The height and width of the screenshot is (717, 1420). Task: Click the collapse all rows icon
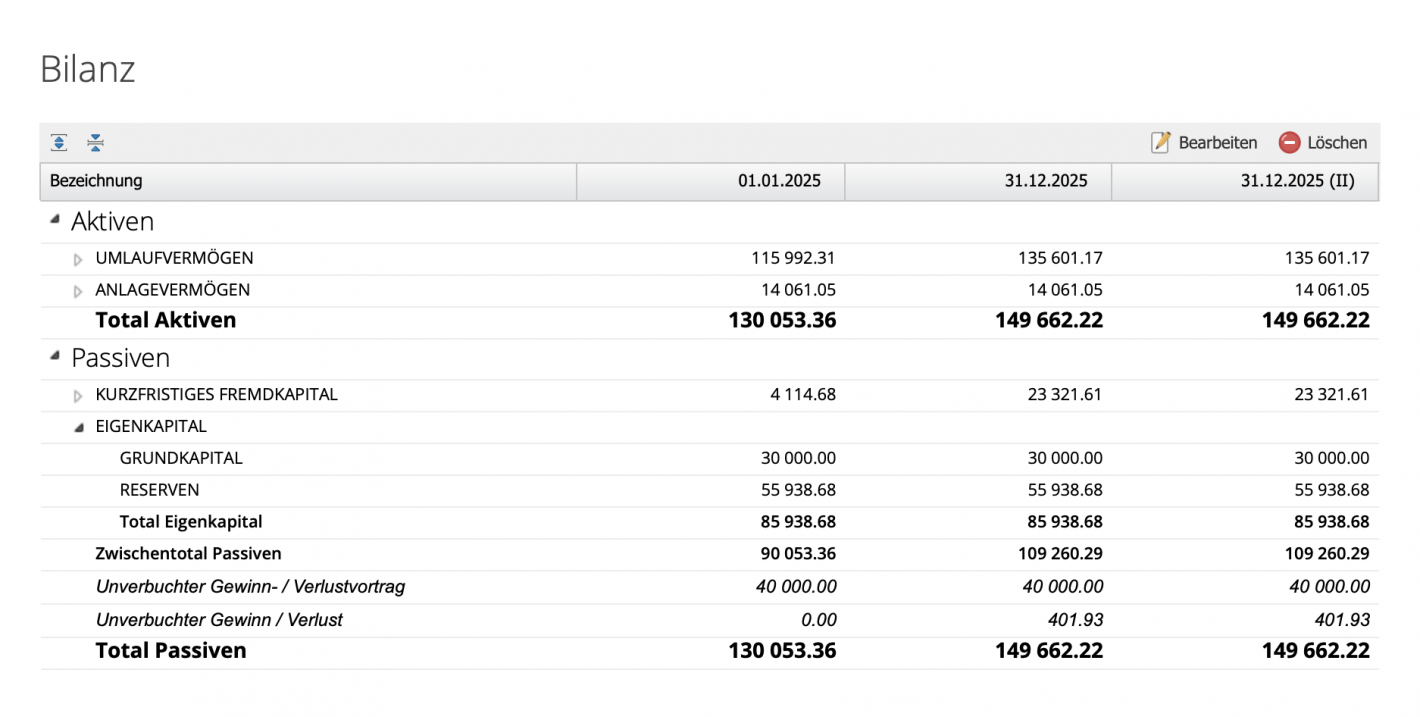point(95,143)
